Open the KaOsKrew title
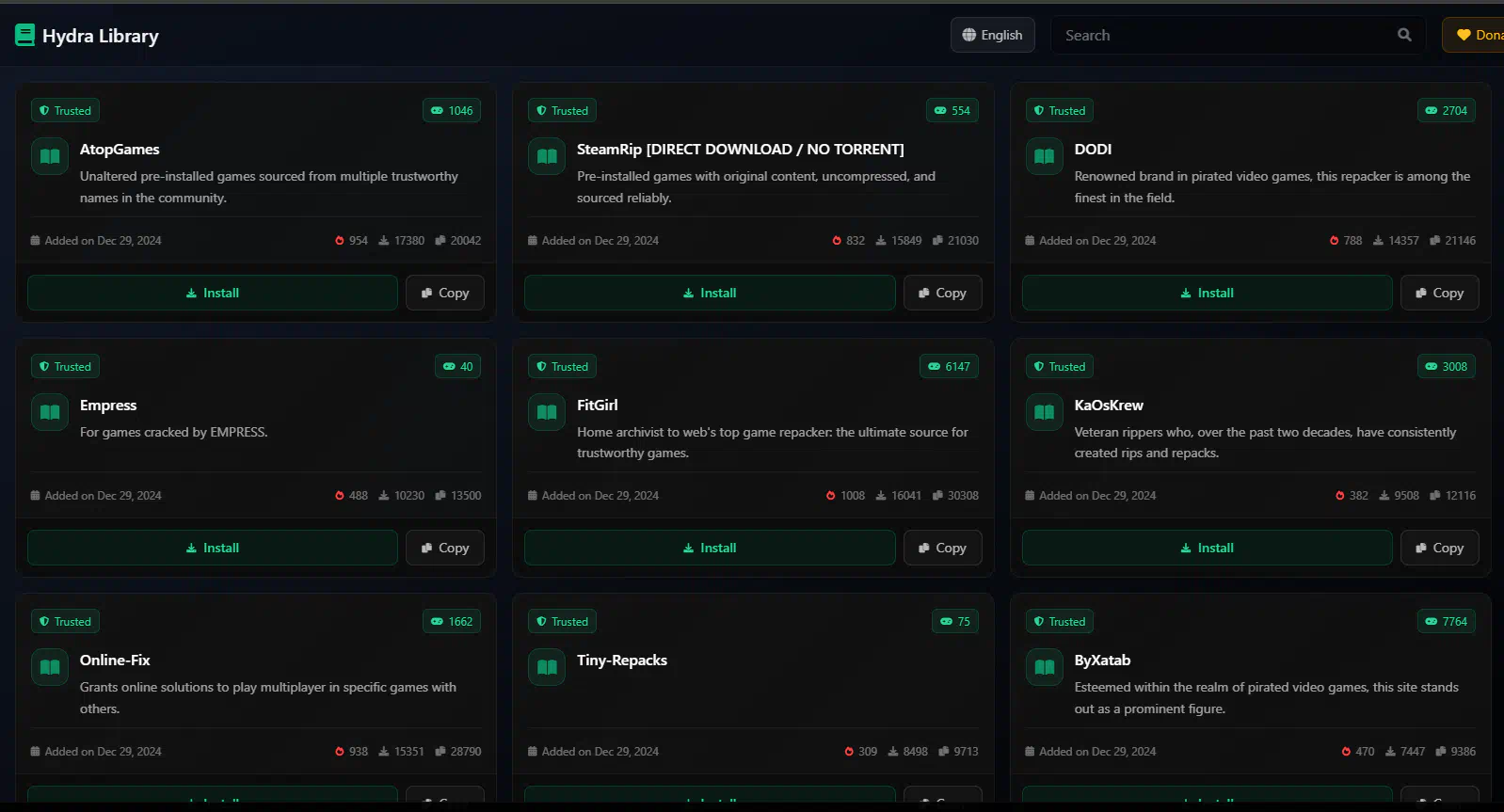The image size is (1504, 812). coord(1109,405)
